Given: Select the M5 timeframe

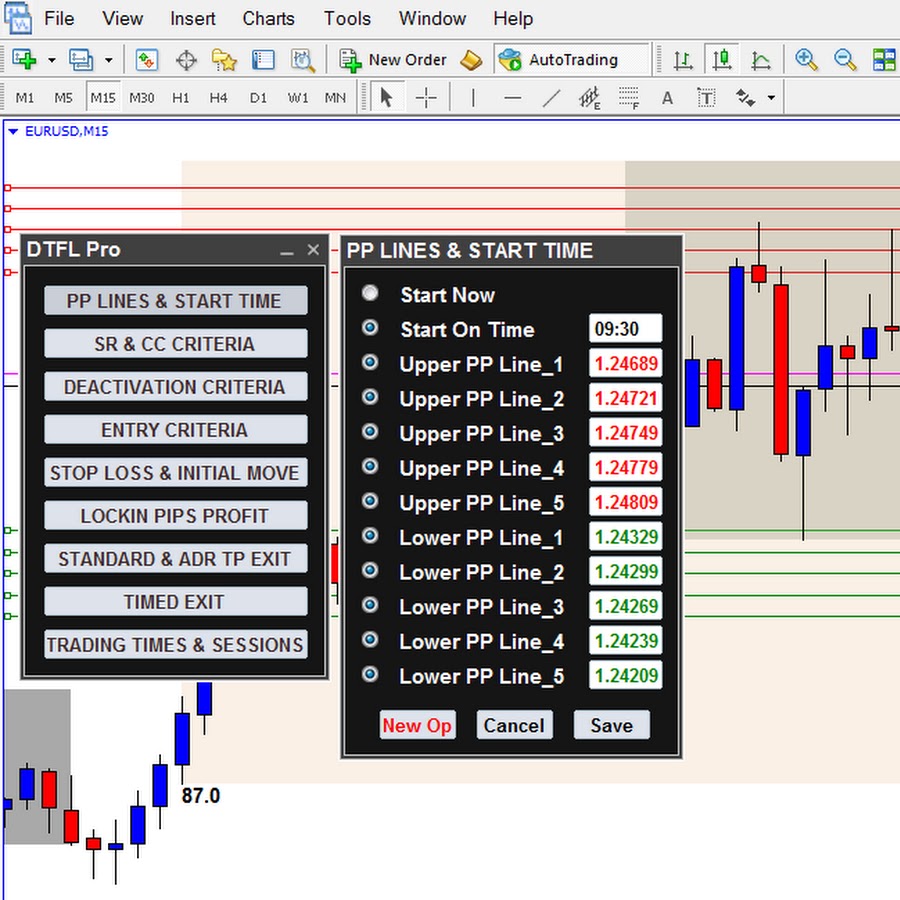Looking at the screenshot, I should point(63,98).
